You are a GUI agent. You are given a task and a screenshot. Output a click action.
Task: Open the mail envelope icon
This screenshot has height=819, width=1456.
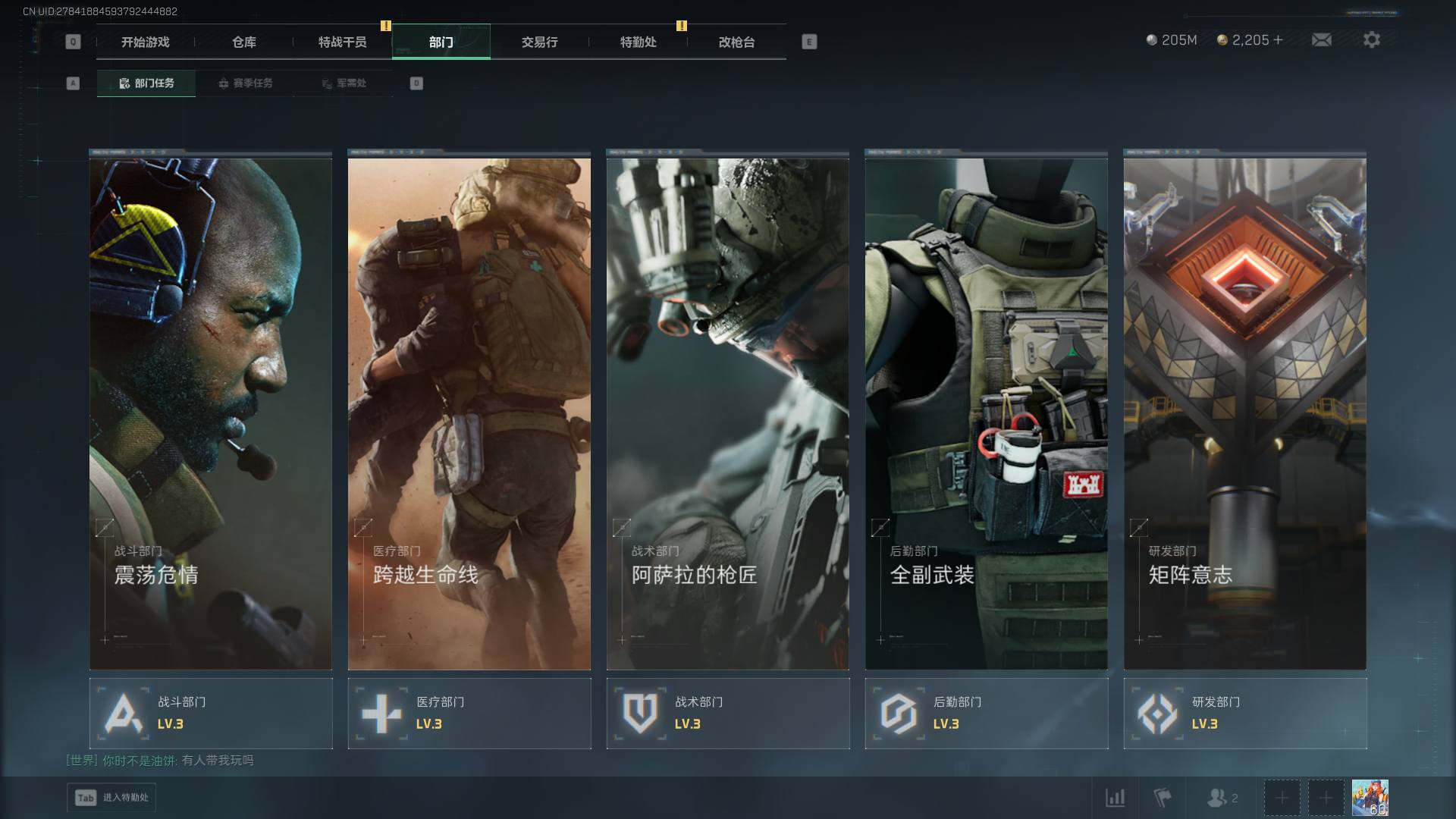pyautogui.click(x=1321, y=40)
